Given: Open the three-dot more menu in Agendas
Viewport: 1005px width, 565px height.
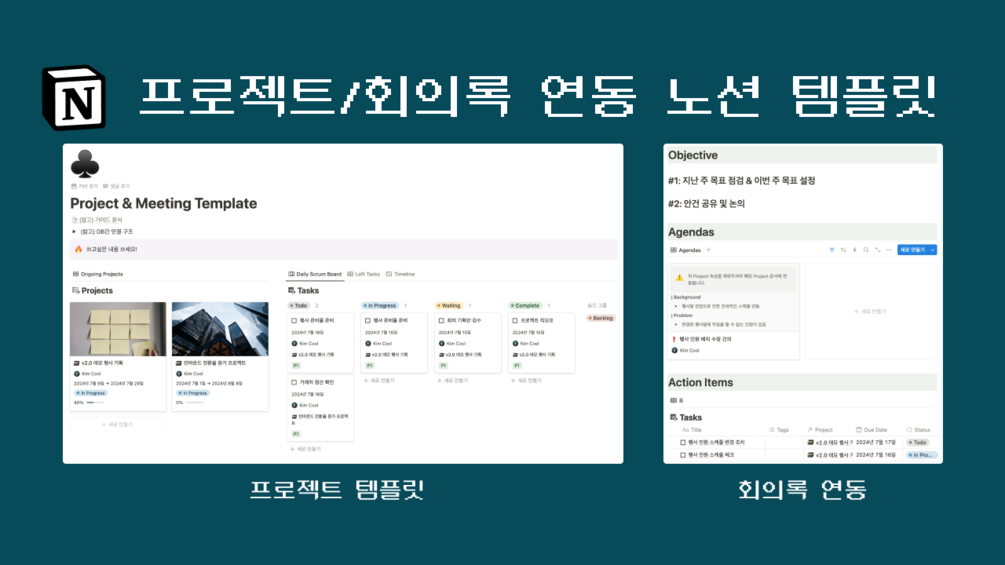Looking at the screenshot, I should click(889, 250).
